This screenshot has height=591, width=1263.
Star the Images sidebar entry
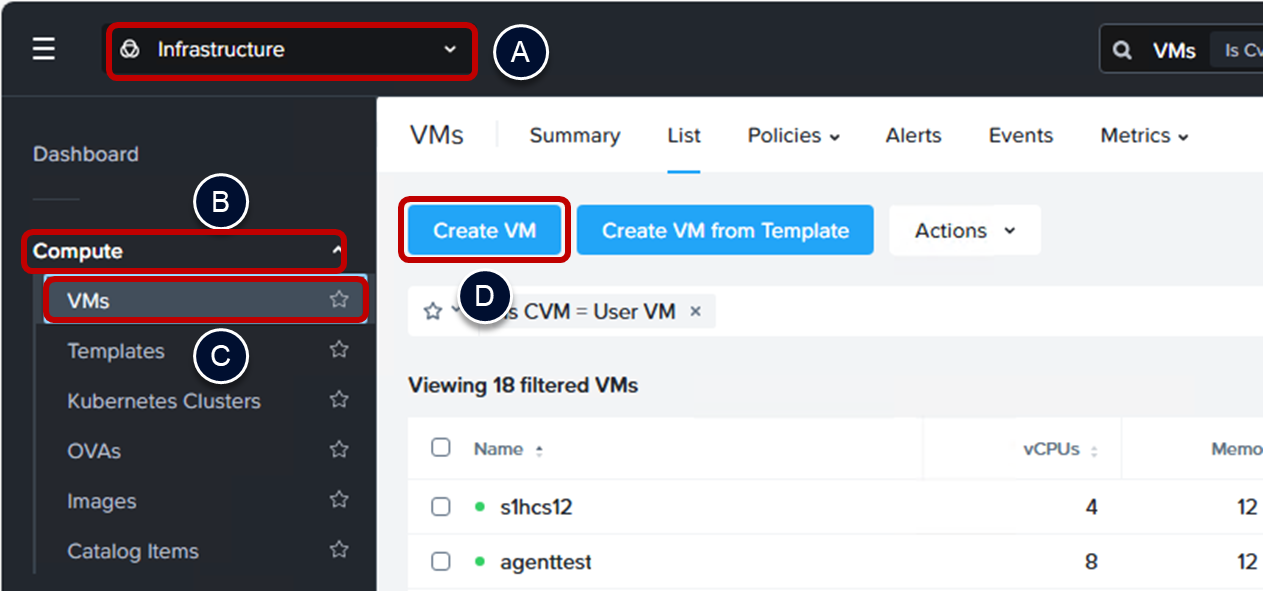[x=339, y=500]
